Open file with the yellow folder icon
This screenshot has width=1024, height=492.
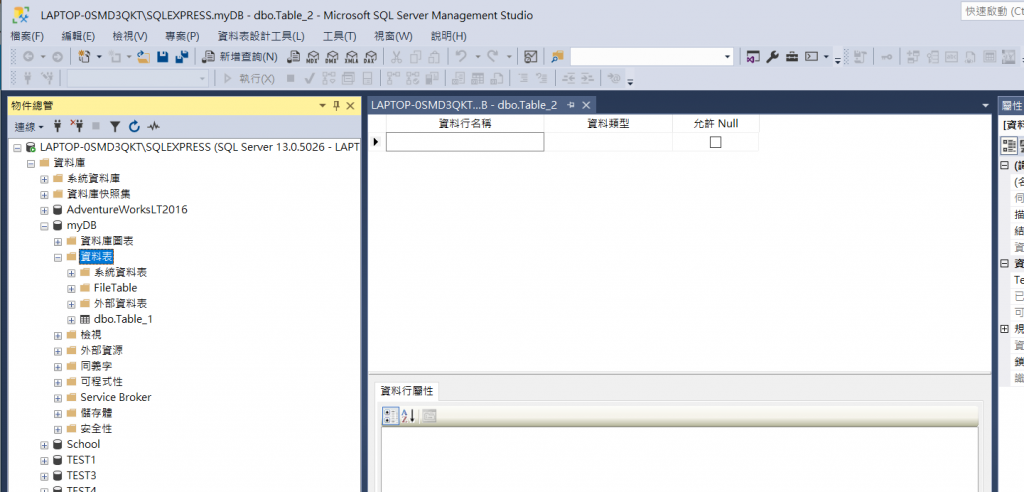click(x=144, y=57)
